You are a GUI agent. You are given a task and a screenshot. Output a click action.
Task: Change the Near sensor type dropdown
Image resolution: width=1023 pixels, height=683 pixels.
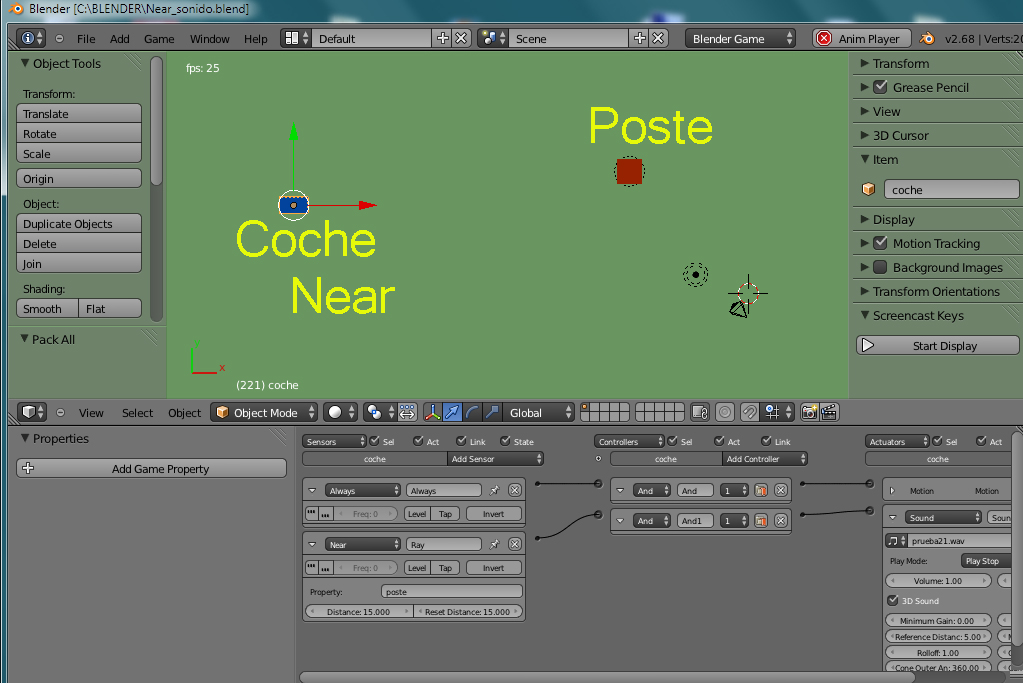tap(363, 545)
